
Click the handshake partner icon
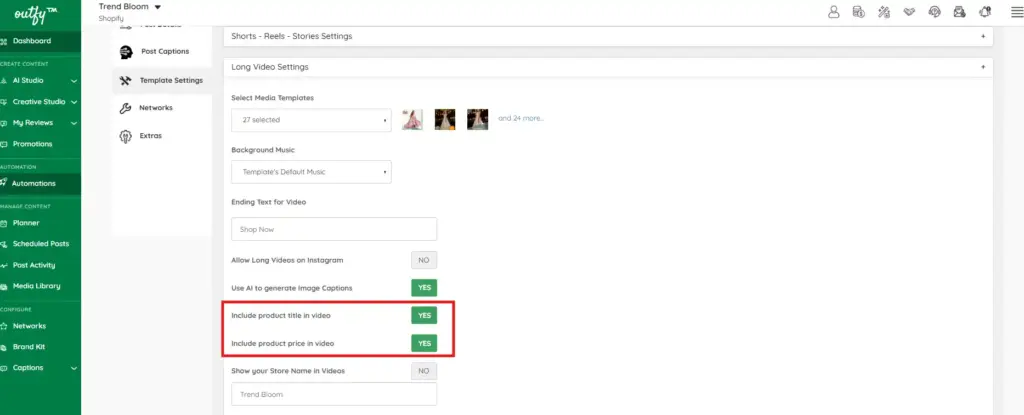click(909, 12)
